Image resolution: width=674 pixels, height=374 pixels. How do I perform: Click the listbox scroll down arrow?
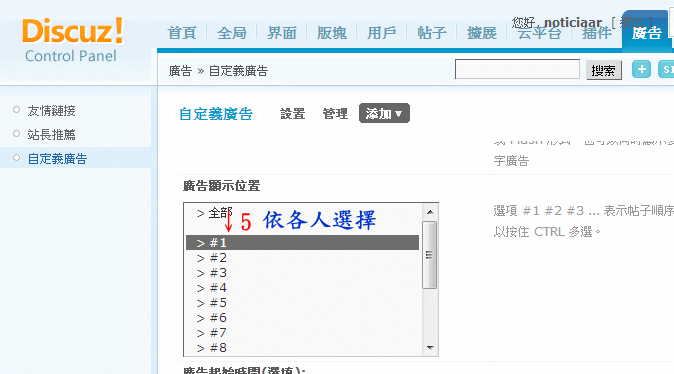430,347
